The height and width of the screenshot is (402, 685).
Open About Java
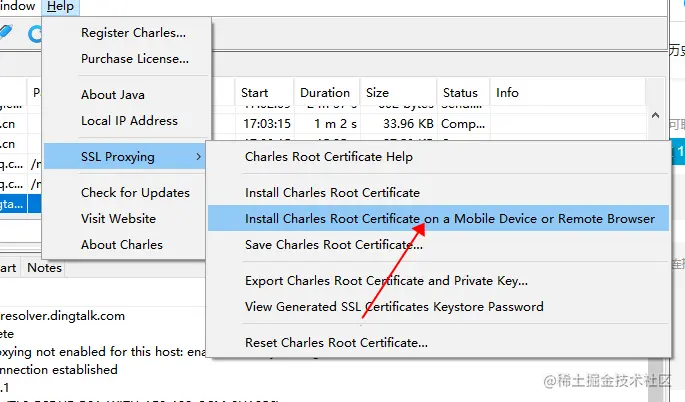coord(113,95)
